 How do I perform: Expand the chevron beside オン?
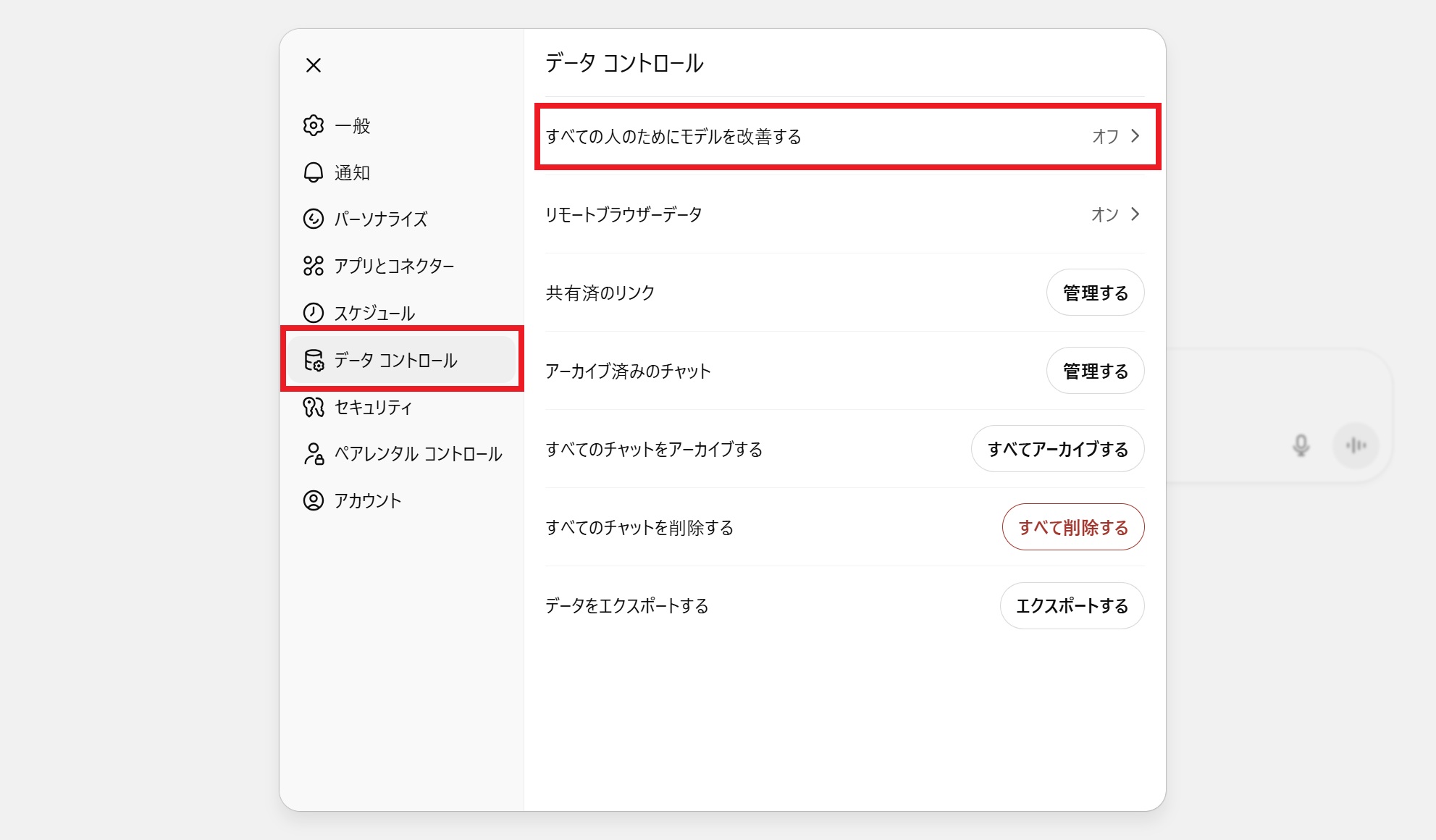(1135, 214)
